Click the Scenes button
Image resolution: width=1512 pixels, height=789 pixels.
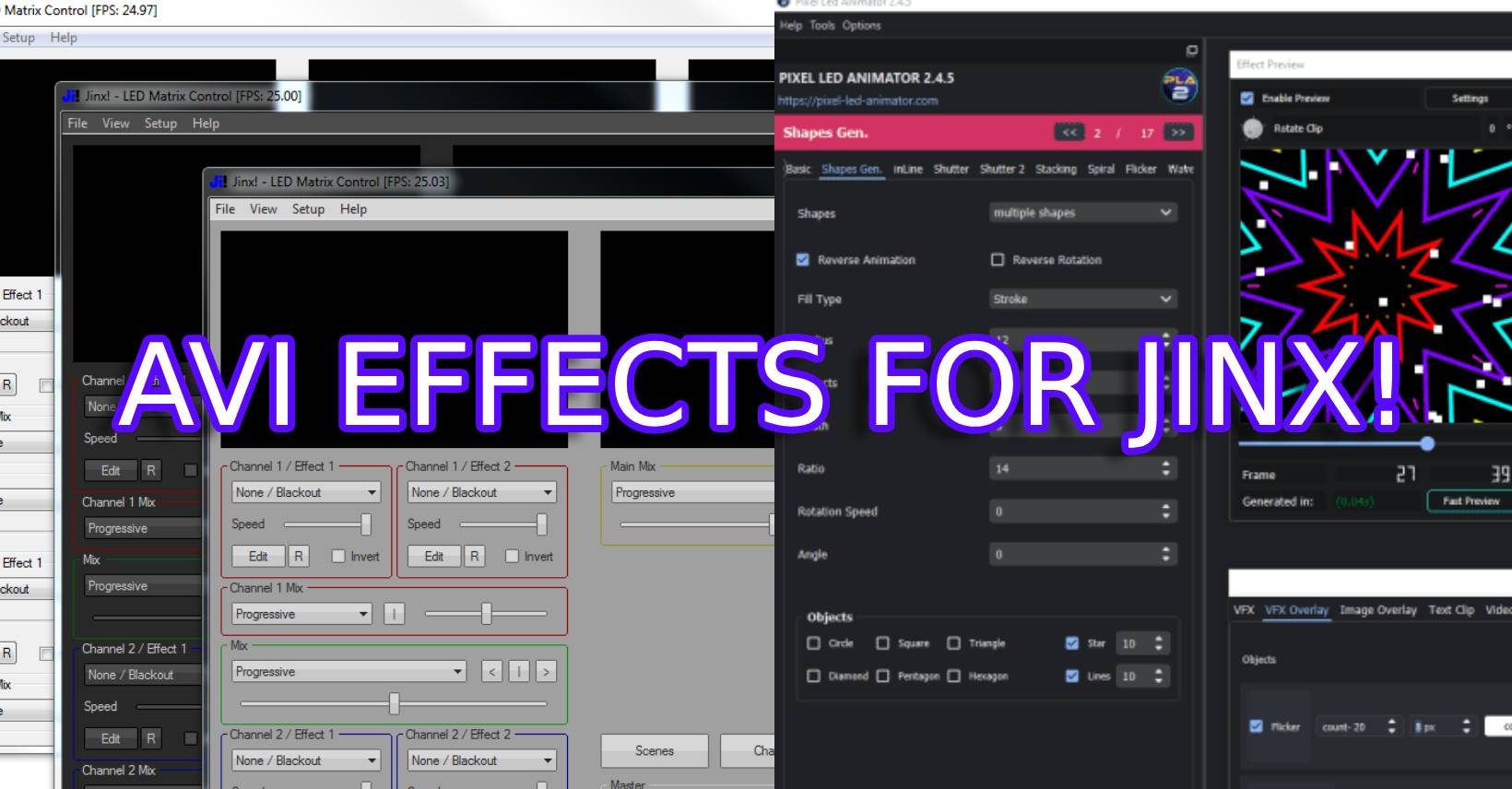pos(655,751)
